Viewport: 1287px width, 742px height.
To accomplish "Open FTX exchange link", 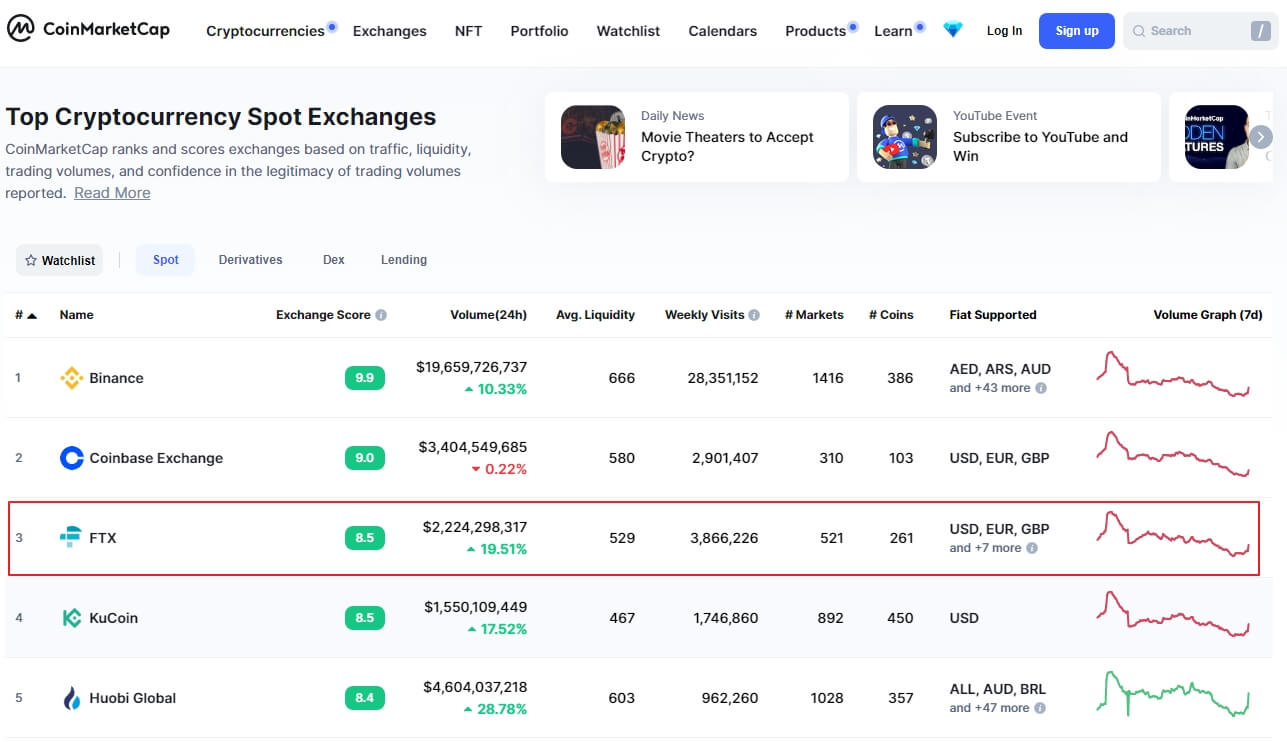I will pos(103,538).
